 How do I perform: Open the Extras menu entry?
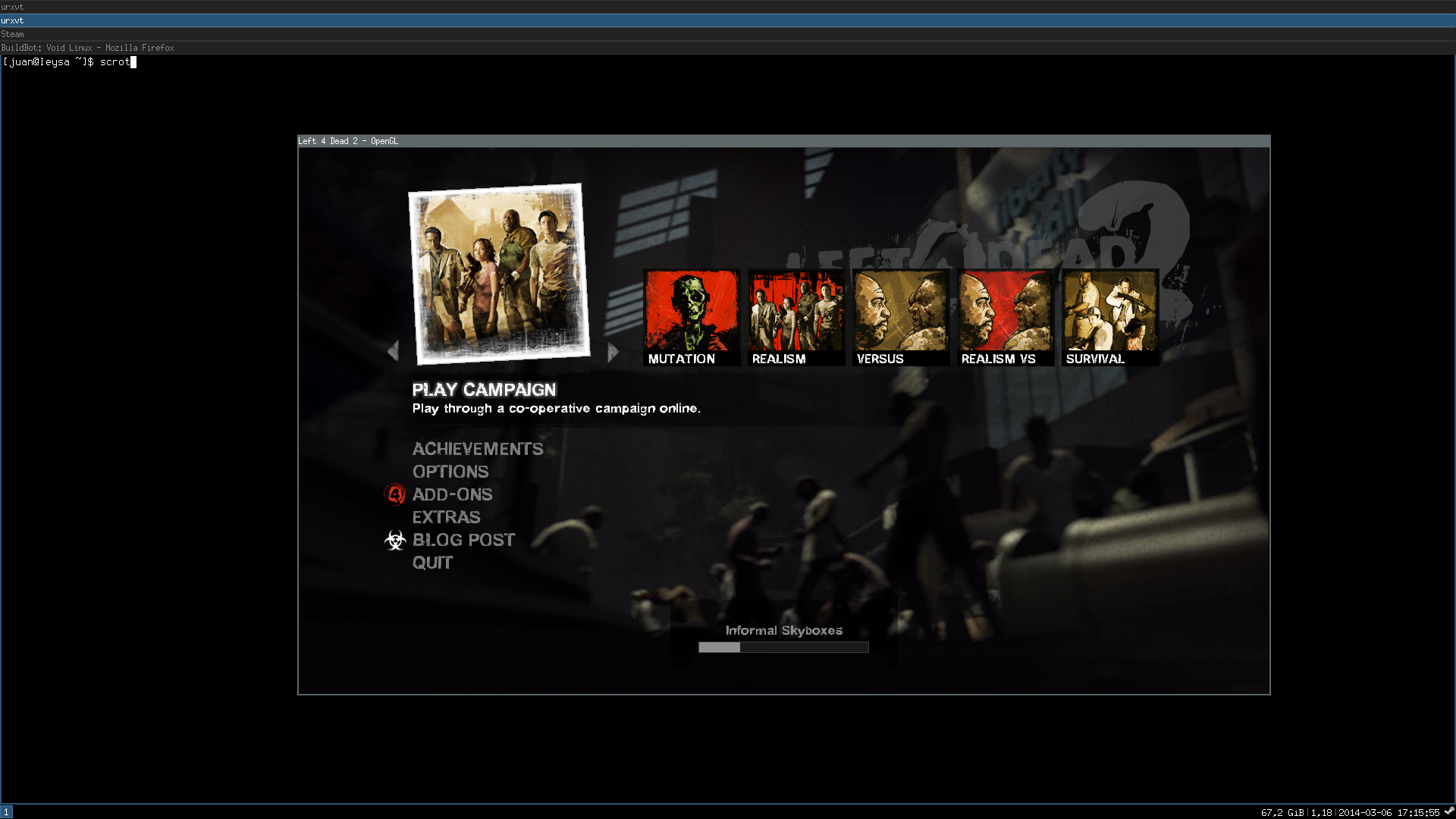click(446, 517)
